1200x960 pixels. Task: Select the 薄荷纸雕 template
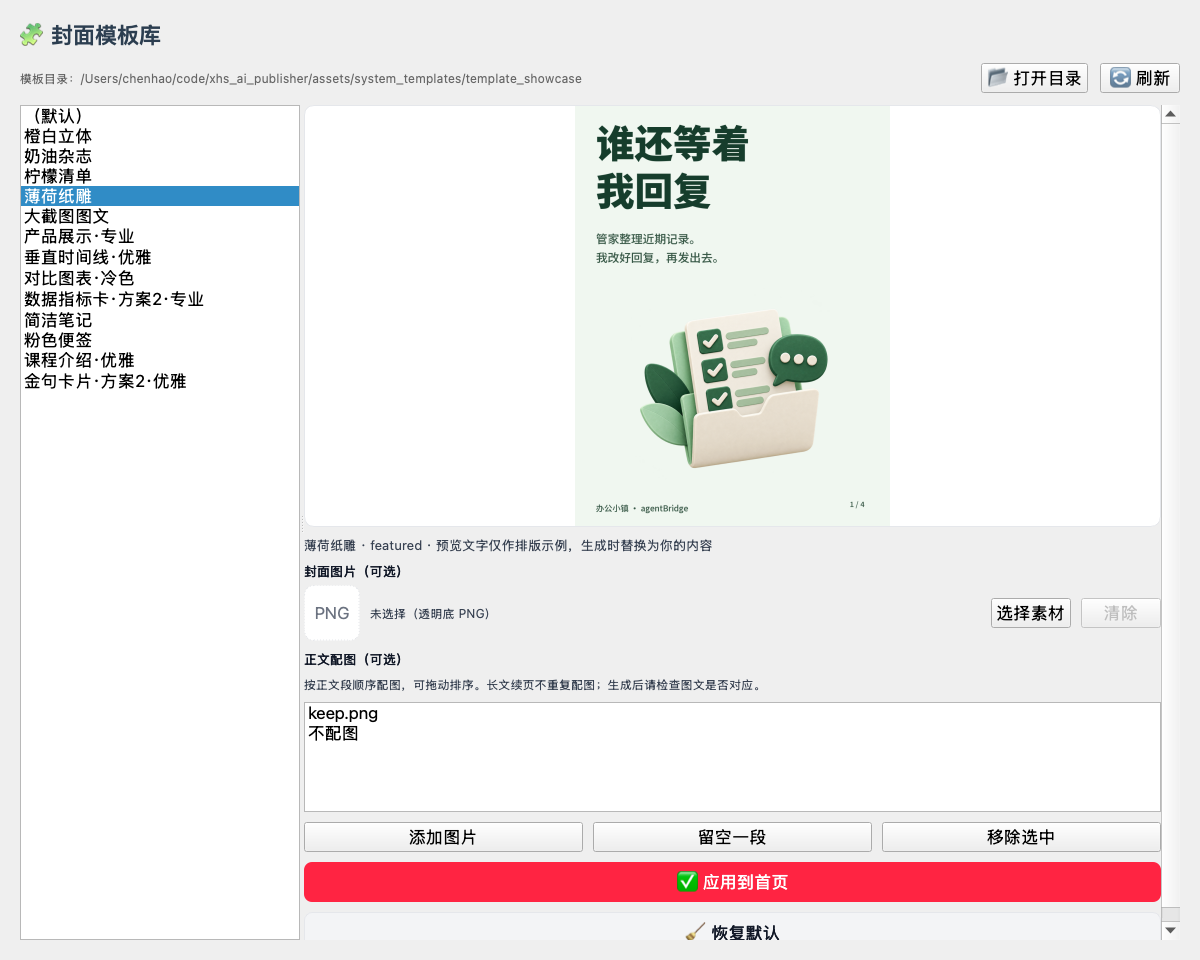[x=160, y=196]
